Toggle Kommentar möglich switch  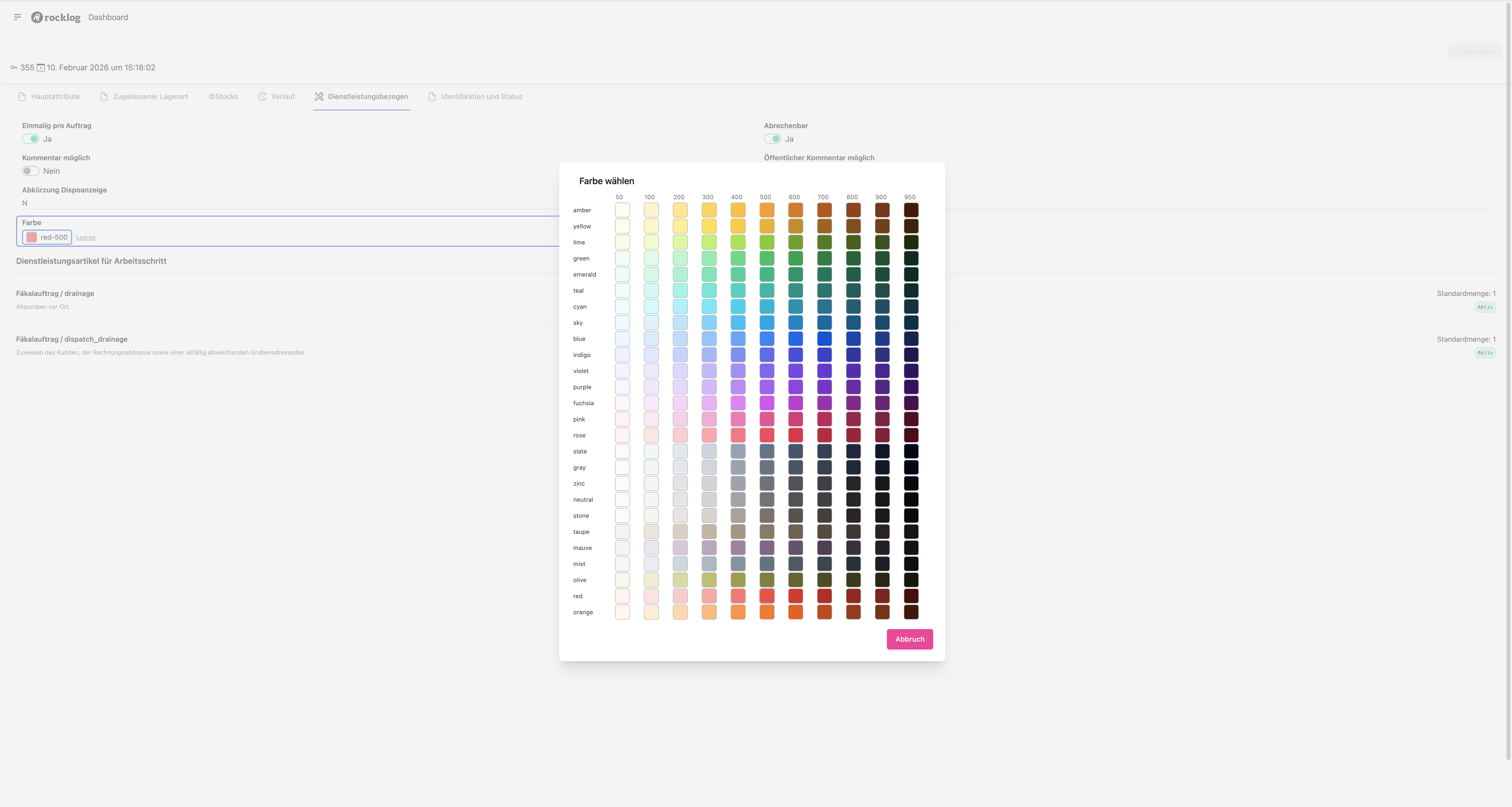(30, 171)
